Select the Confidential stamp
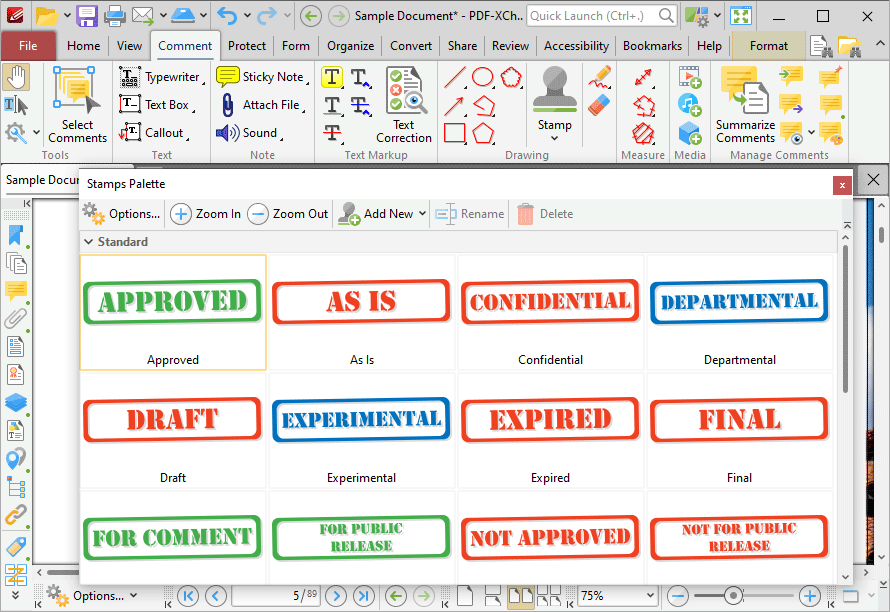 click(x=550, y=313)
